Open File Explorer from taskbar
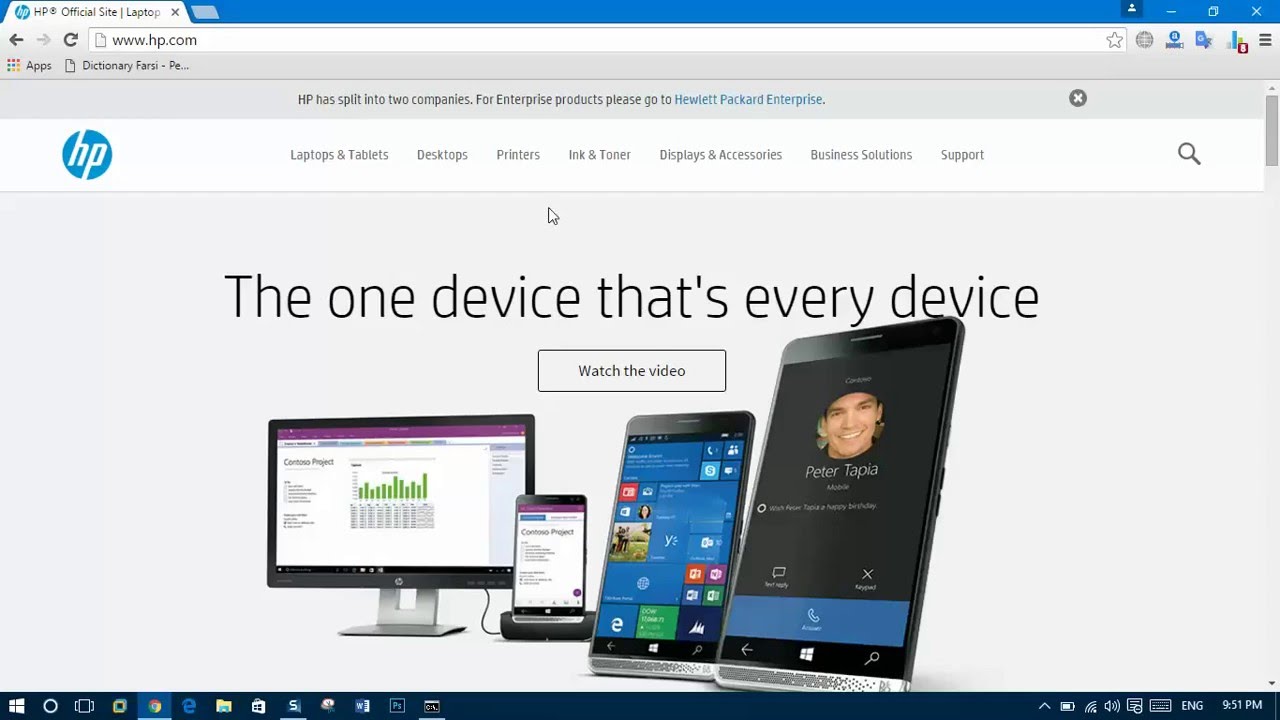The height and width of the screenshot is (720, 1280). point(224,706)
